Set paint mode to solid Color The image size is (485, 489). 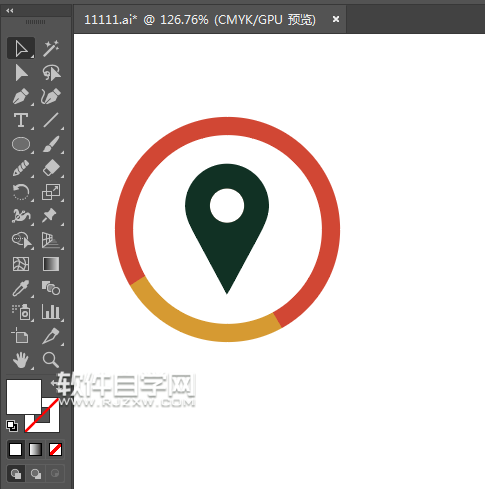tap(15, 450)
